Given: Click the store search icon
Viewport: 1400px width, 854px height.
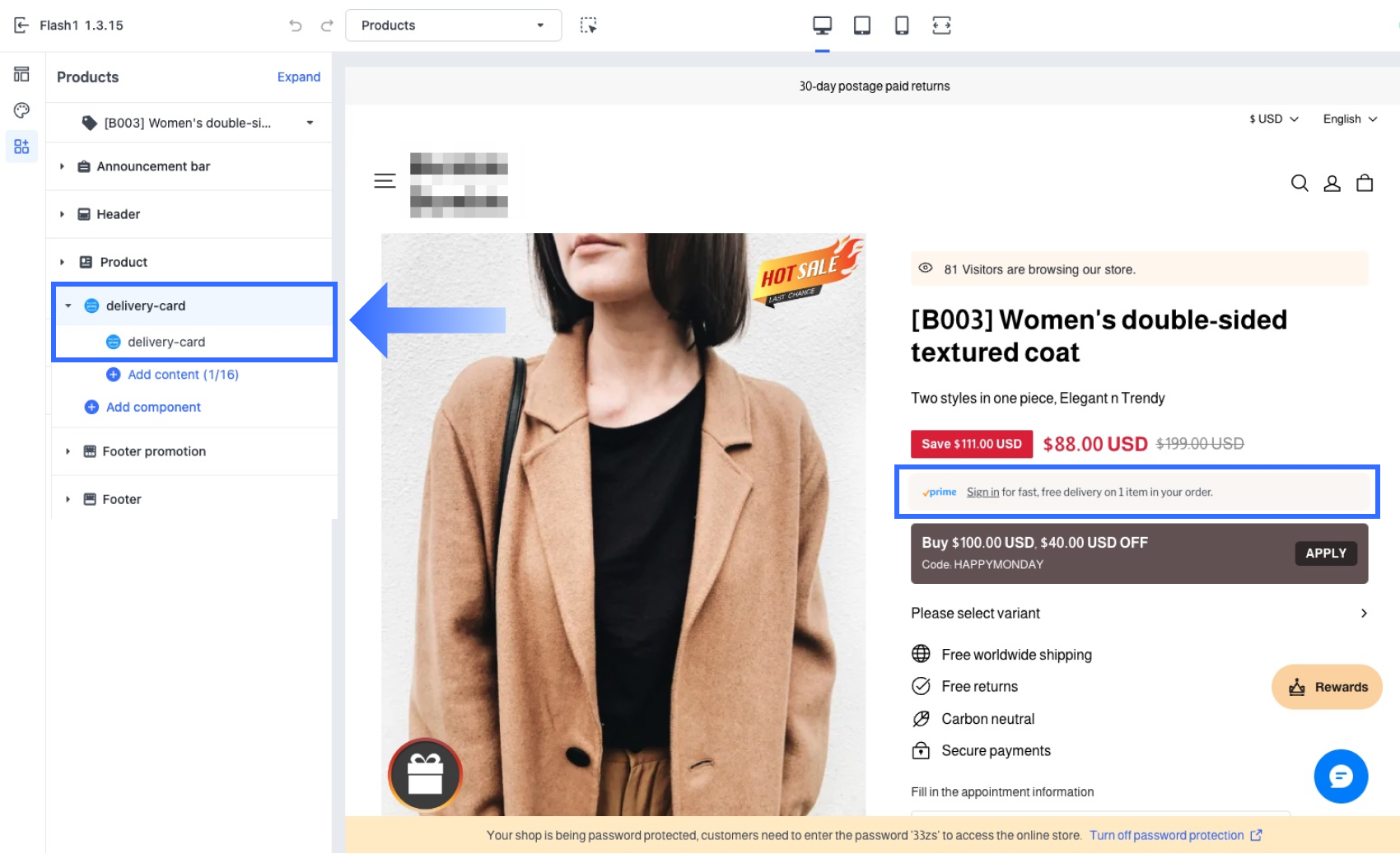Looking at the screenshot, I should 1300,183.
